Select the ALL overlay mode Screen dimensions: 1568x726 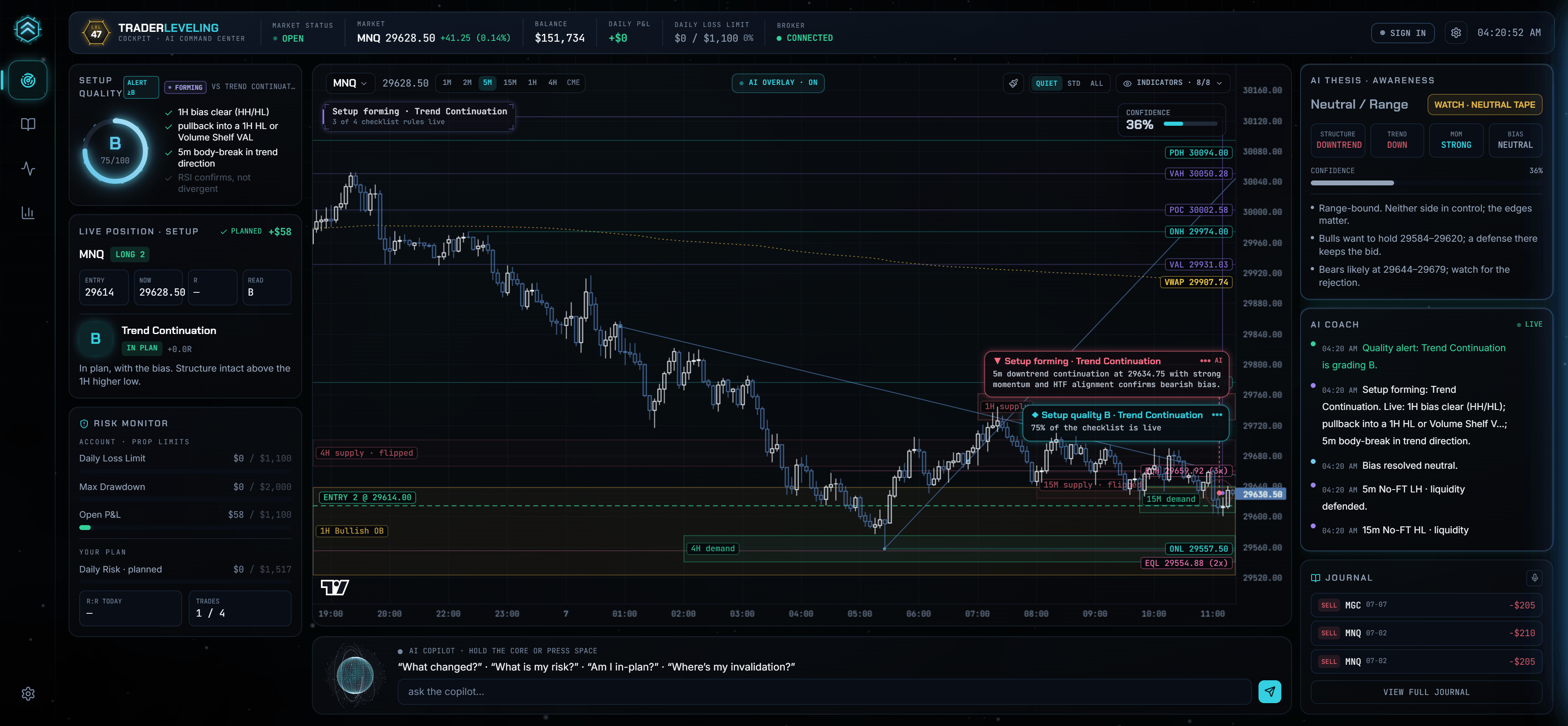(1096, 83)
